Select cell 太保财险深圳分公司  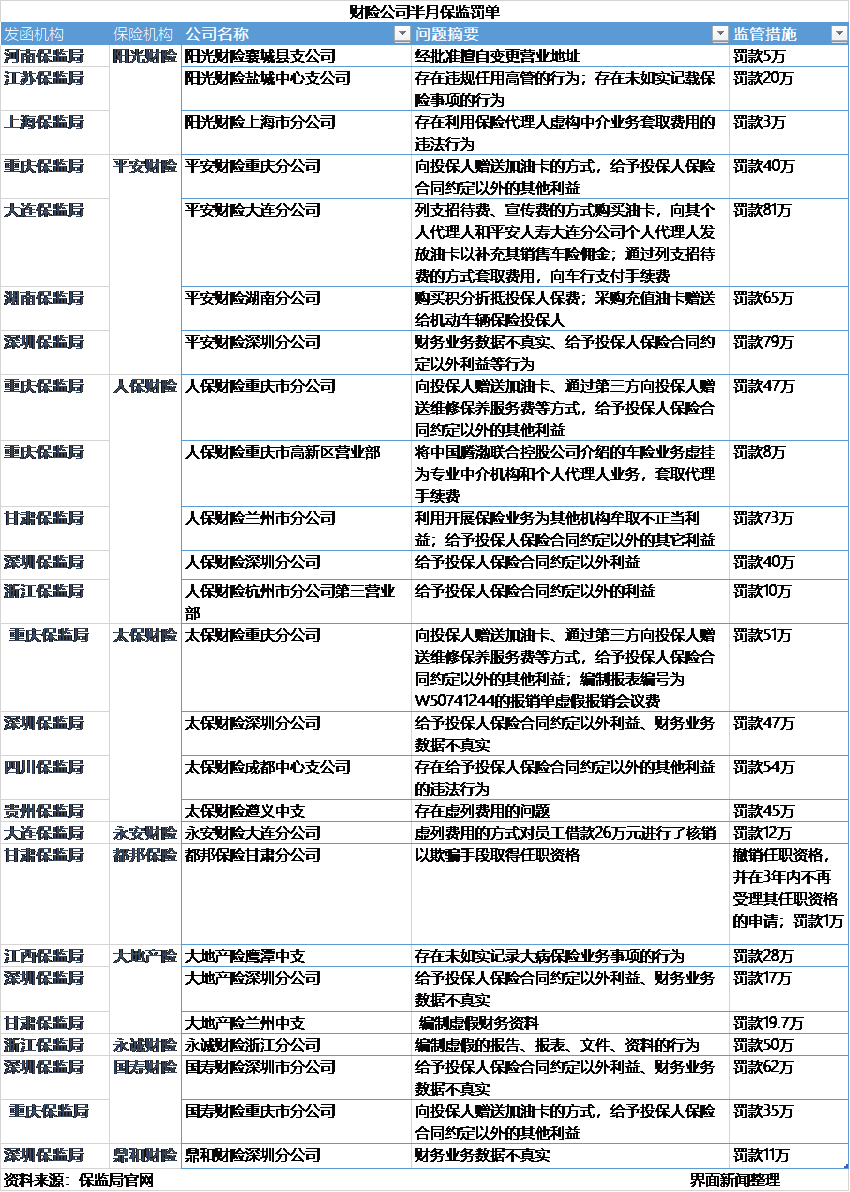click(297, 734)
